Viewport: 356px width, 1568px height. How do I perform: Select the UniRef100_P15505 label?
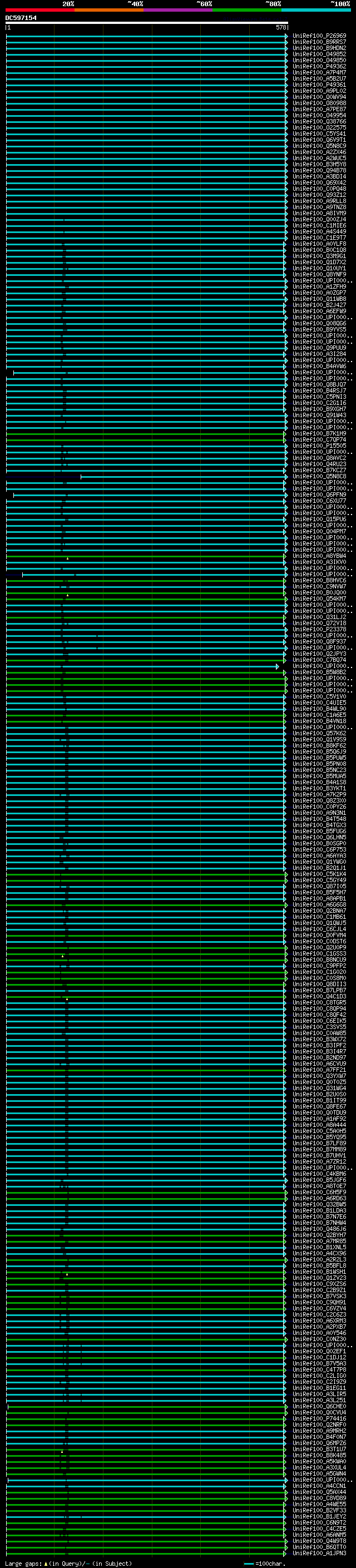pos(319,446)
